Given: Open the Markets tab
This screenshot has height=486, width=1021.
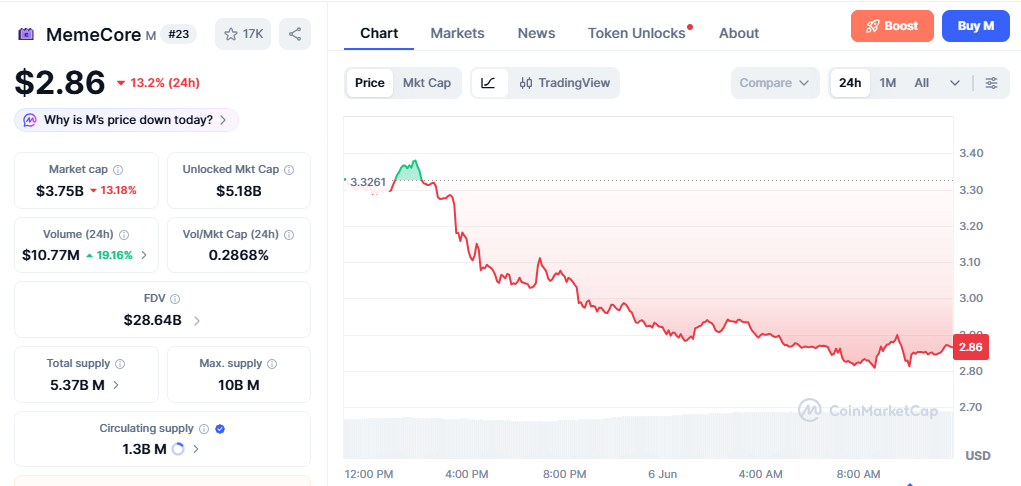Looking at the screenshot, I should point(457,33).
